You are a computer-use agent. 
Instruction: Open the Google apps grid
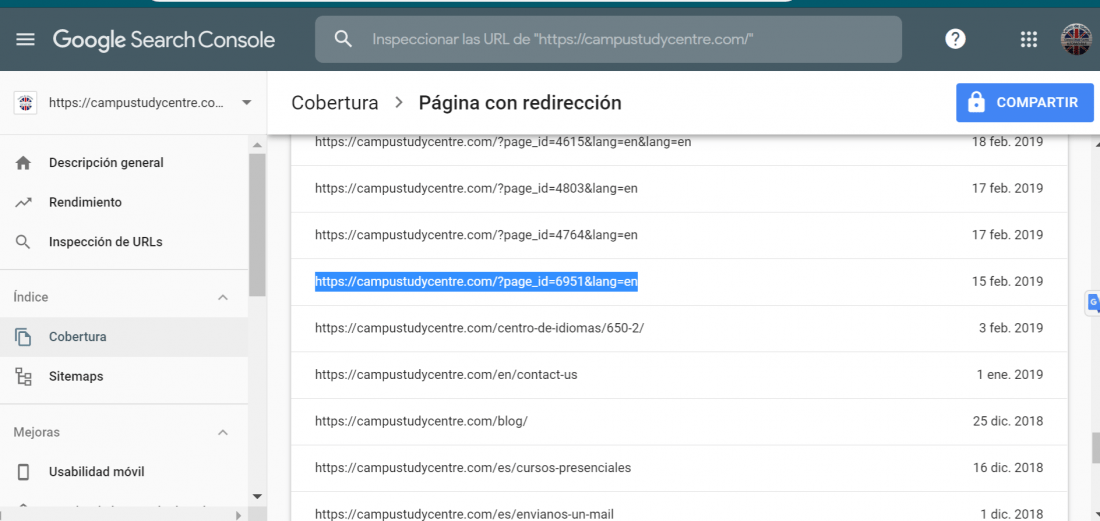pyautogui.click(x=1028, y=39)
